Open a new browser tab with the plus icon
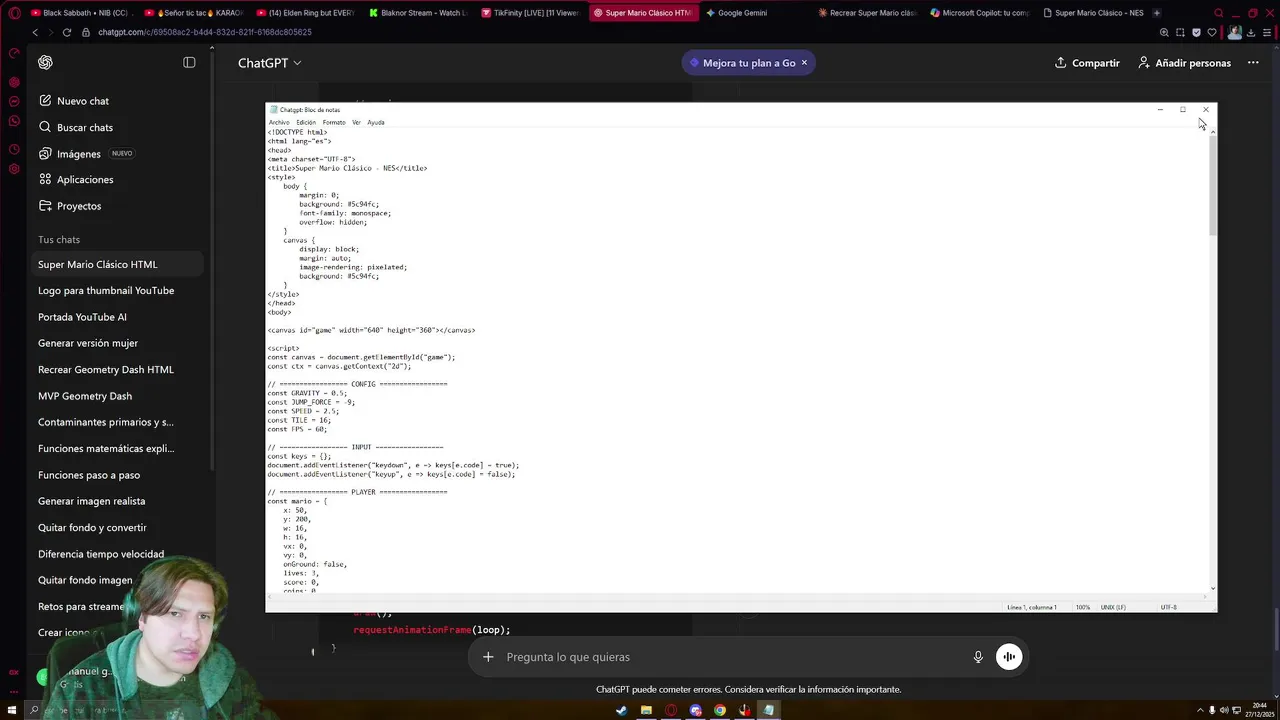The height and width of the screenshot is (720, 1280). tap(1156, 13)
